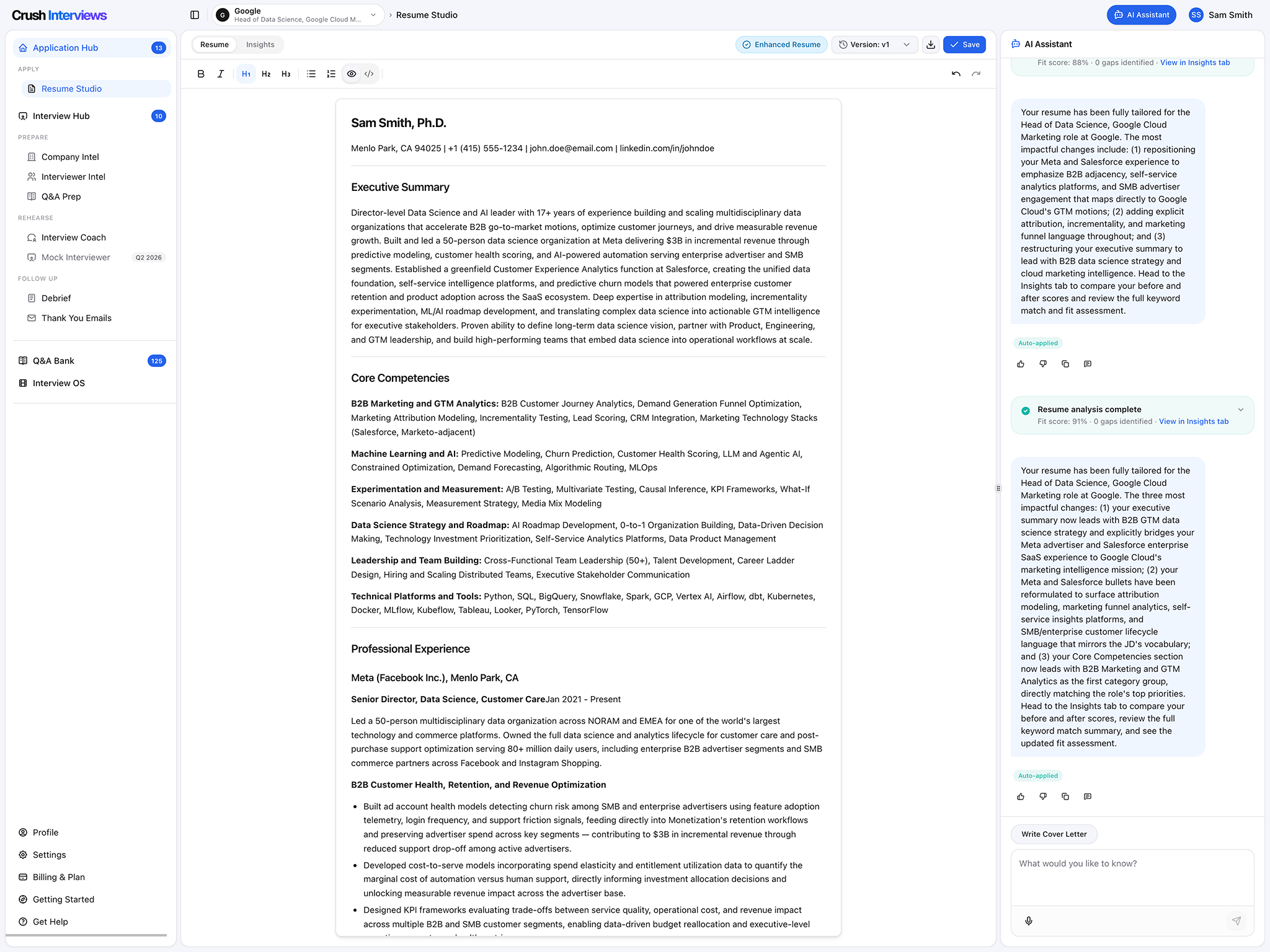Open Settings page
The image size is (1270, 952).
click(x=92, y=855)
